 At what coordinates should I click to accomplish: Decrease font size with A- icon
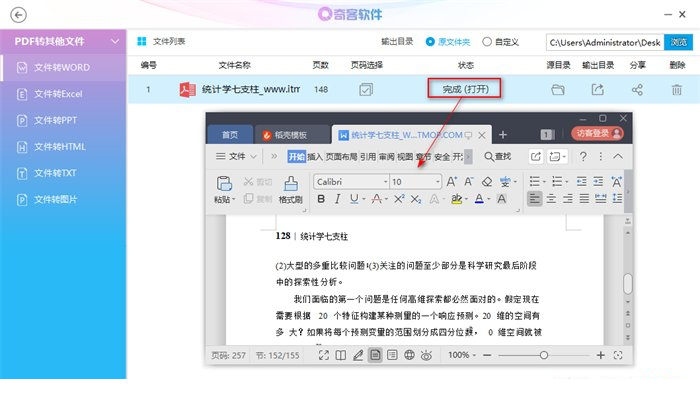coord(468,182)
